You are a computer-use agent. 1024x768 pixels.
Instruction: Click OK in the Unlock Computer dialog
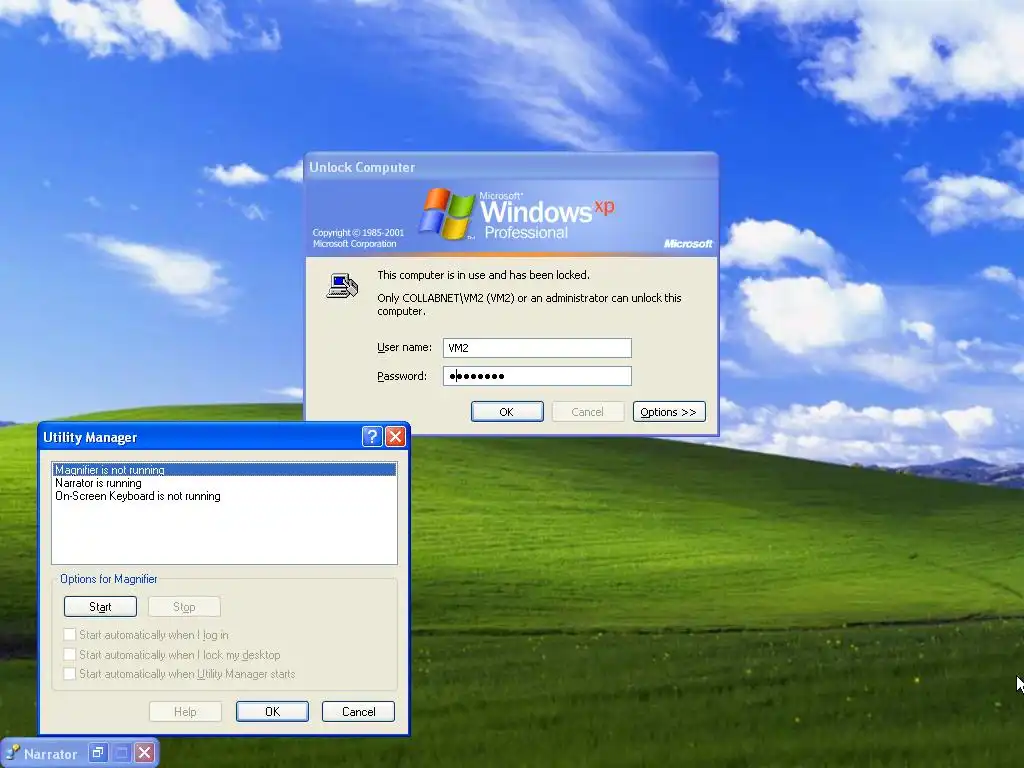(x=507, y=411)
